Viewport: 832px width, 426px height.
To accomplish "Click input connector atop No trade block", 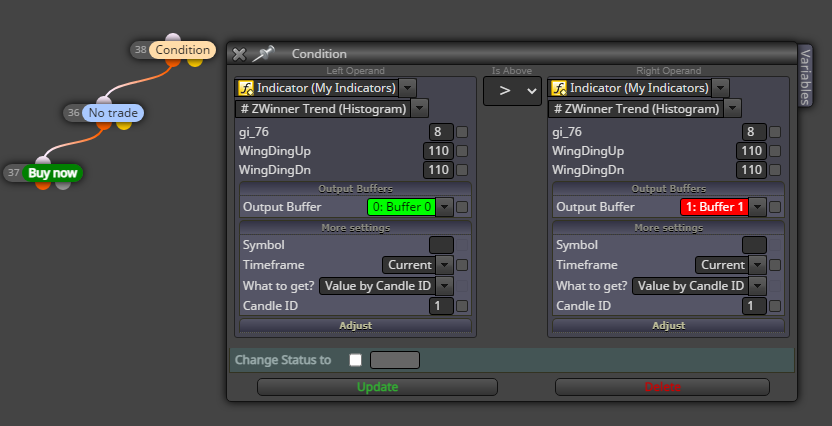I will pos(104,101).
